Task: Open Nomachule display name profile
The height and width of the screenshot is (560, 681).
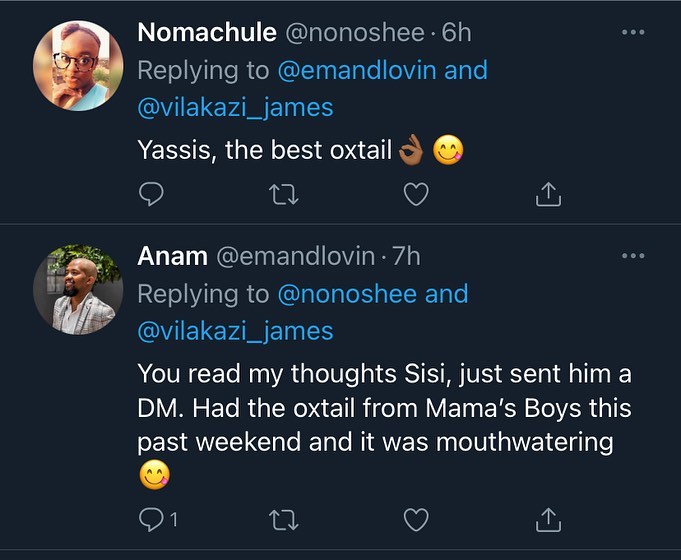Action: pos(206,32)
